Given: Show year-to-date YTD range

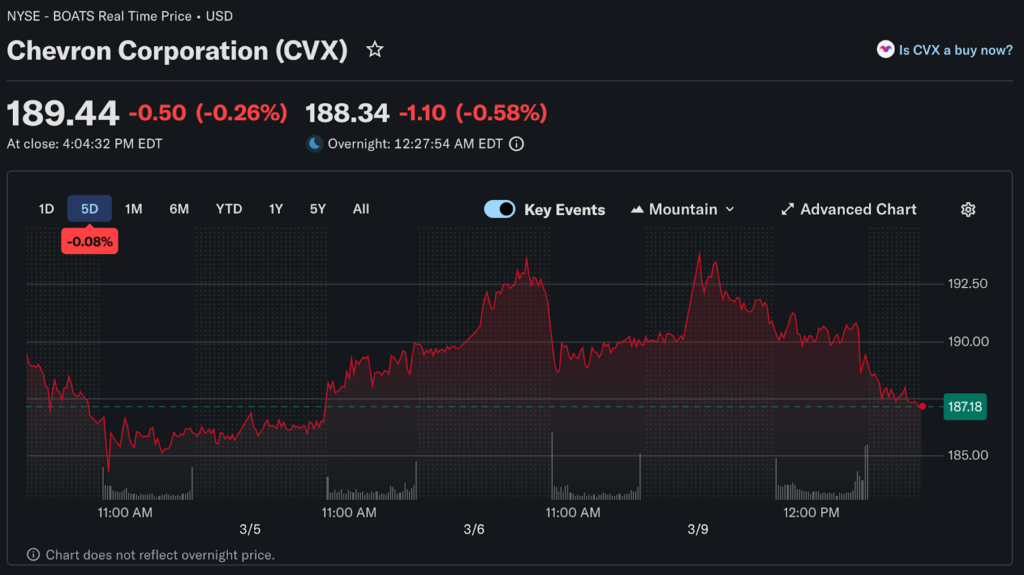Looking at the screenshot, I should pyautogui.click(x=229, y=209).
